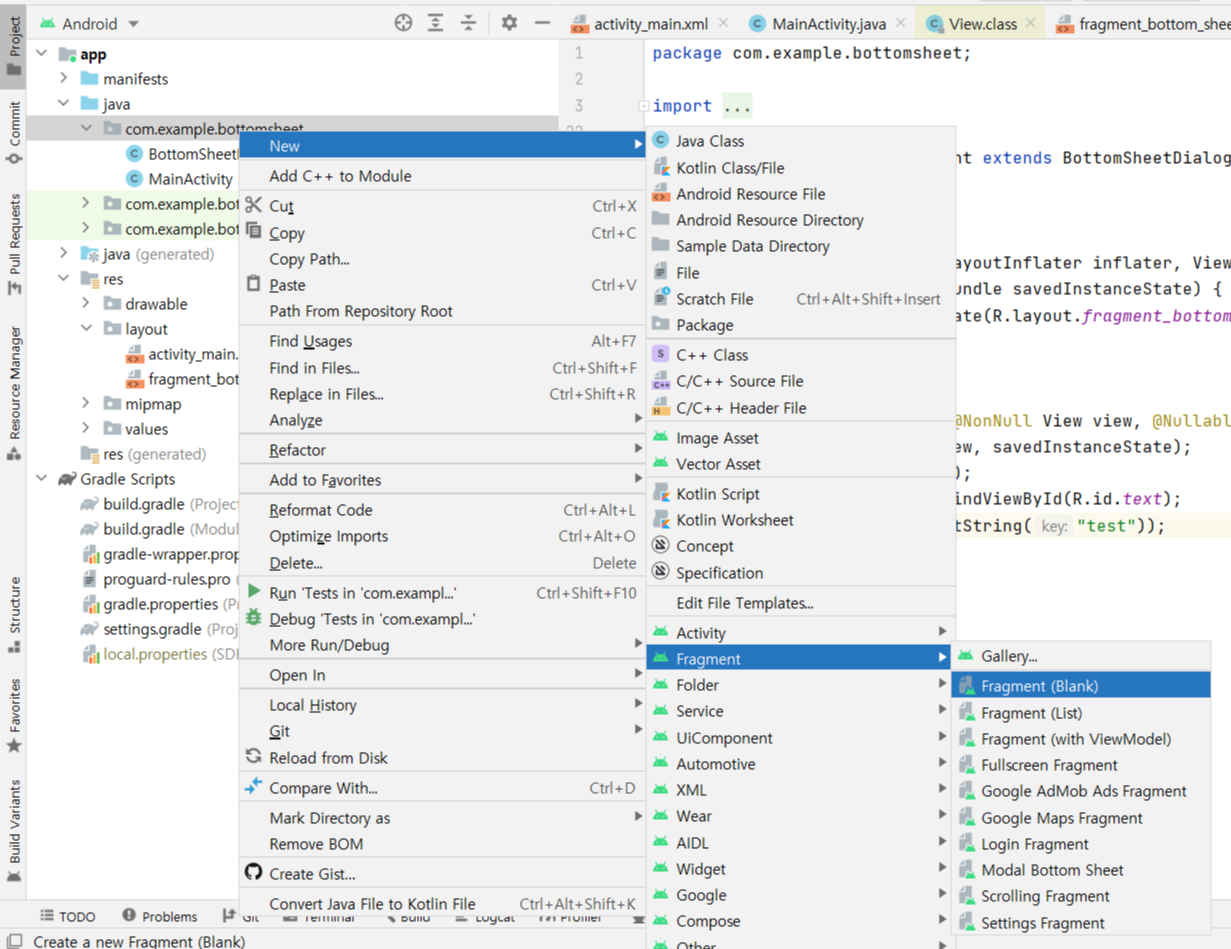Open Project panel settings gear

point(509,23)
